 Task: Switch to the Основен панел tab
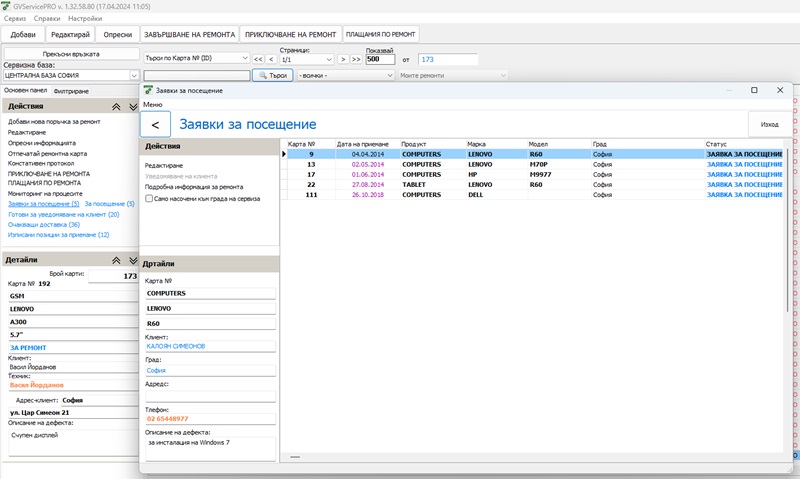tap(26, 90)
